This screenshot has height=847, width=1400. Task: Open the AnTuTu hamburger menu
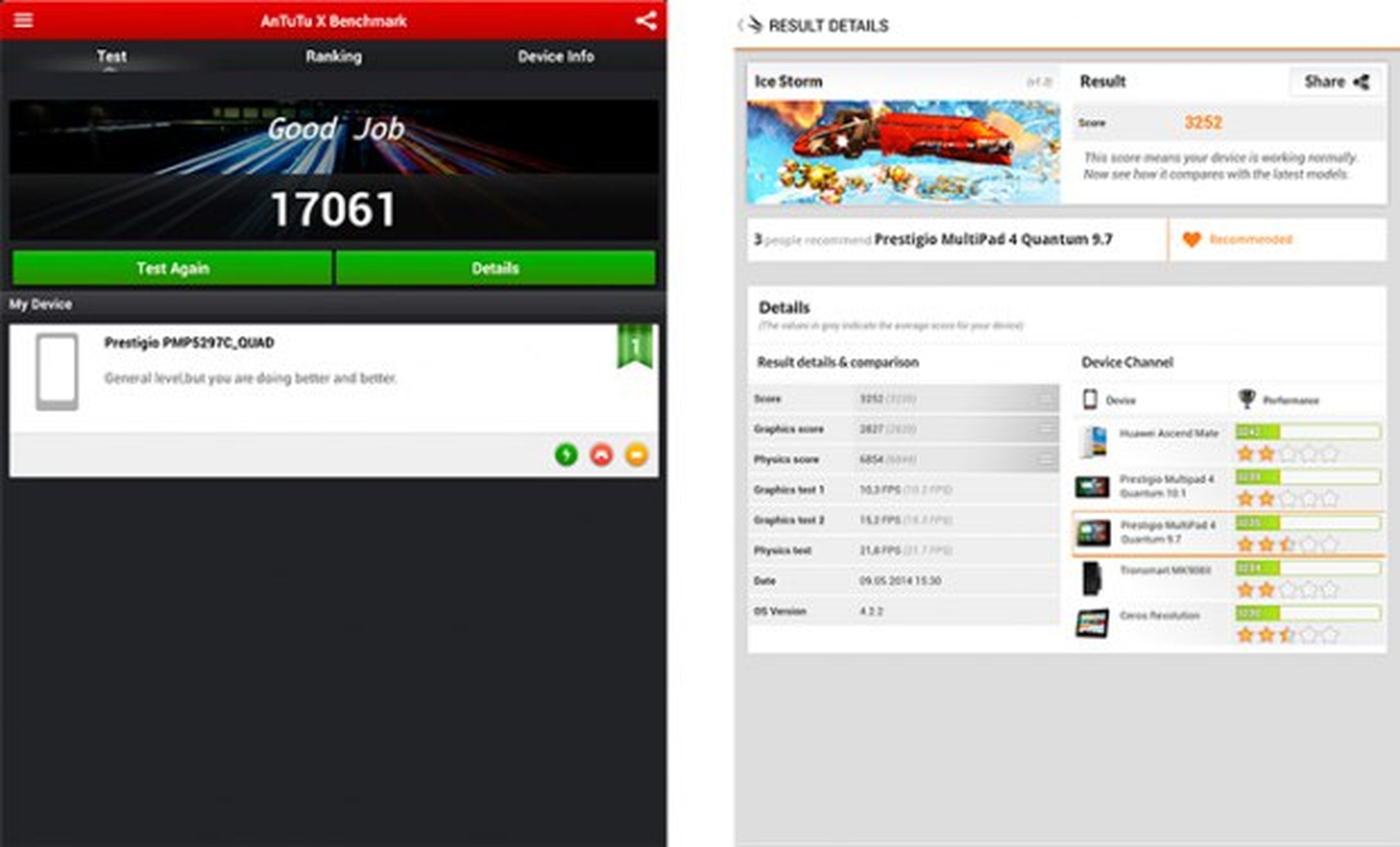coord(23,20)
